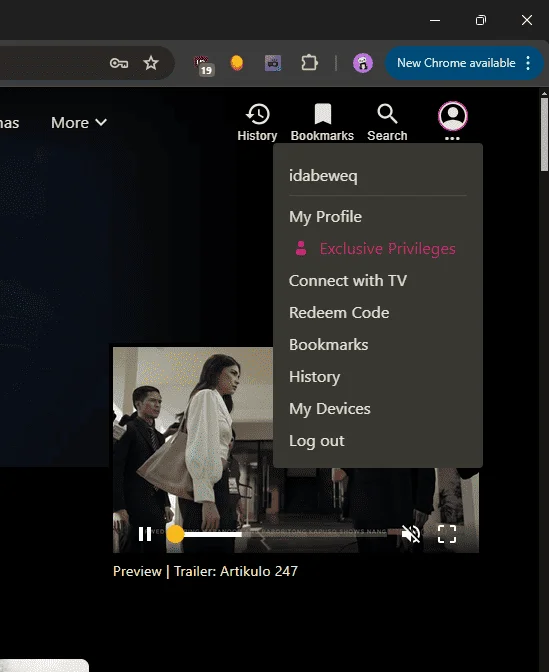
Task: Expand the More navigation dropdown
Action: (79, 123)
